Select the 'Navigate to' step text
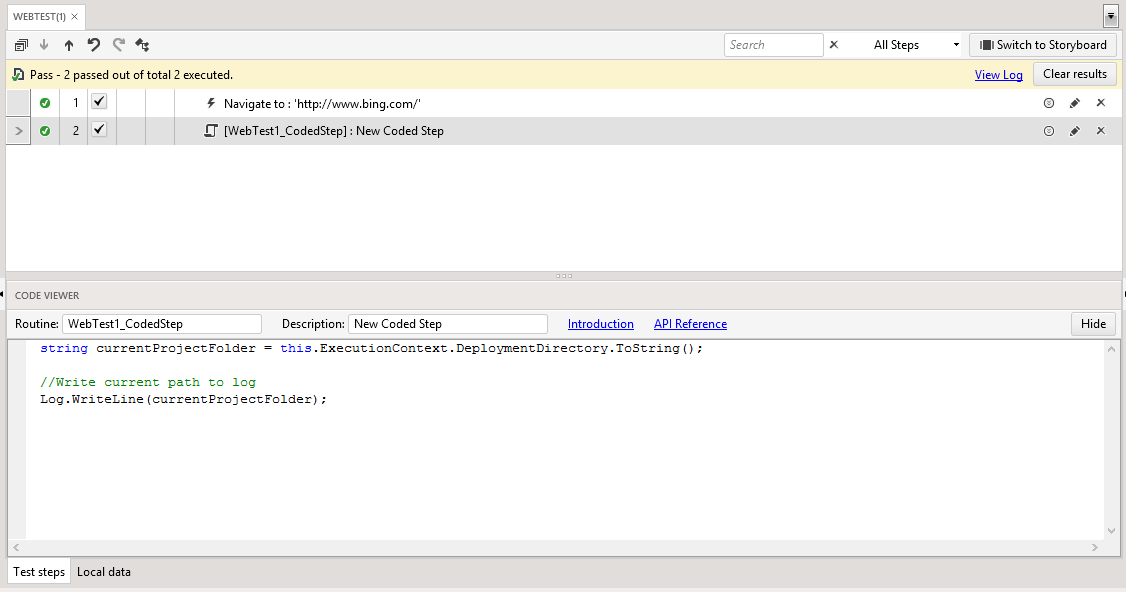 [x=322, y=103]
